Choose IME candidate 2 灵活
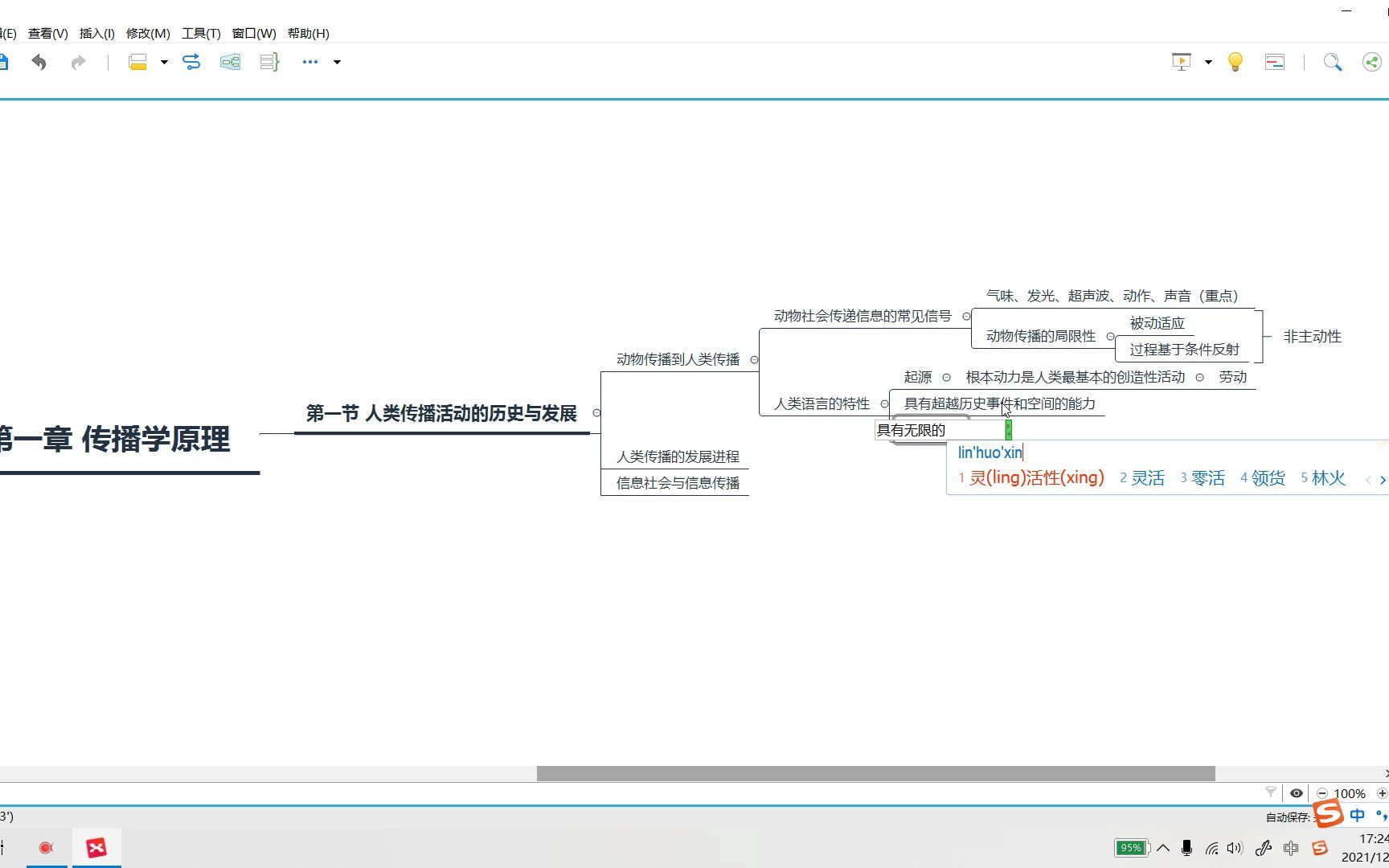Image resolution: width=1389 pixels, height=868 pixels. (x=1142, y=478)
